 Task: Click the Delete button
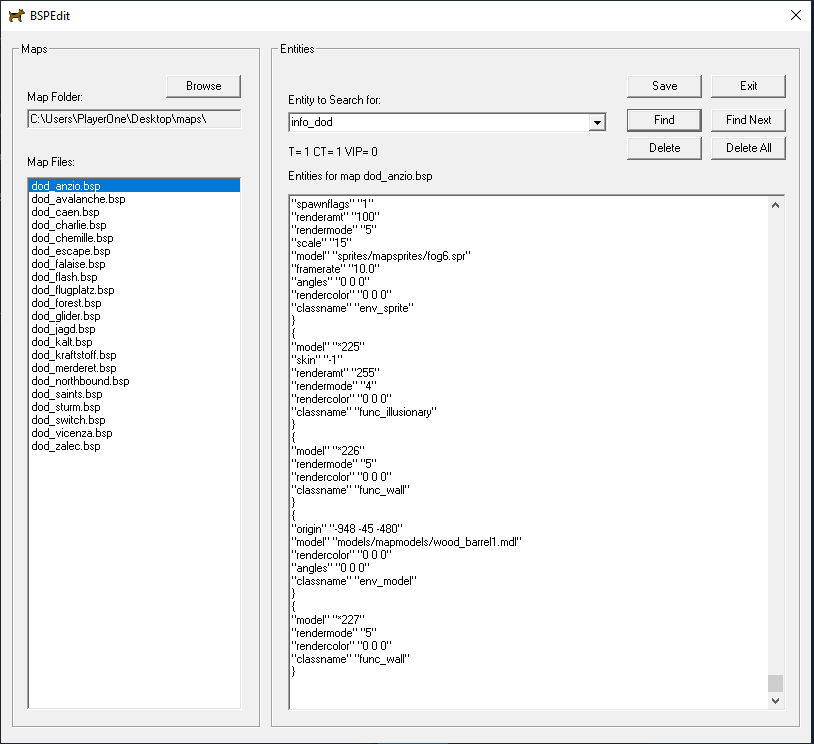(664, 148)
